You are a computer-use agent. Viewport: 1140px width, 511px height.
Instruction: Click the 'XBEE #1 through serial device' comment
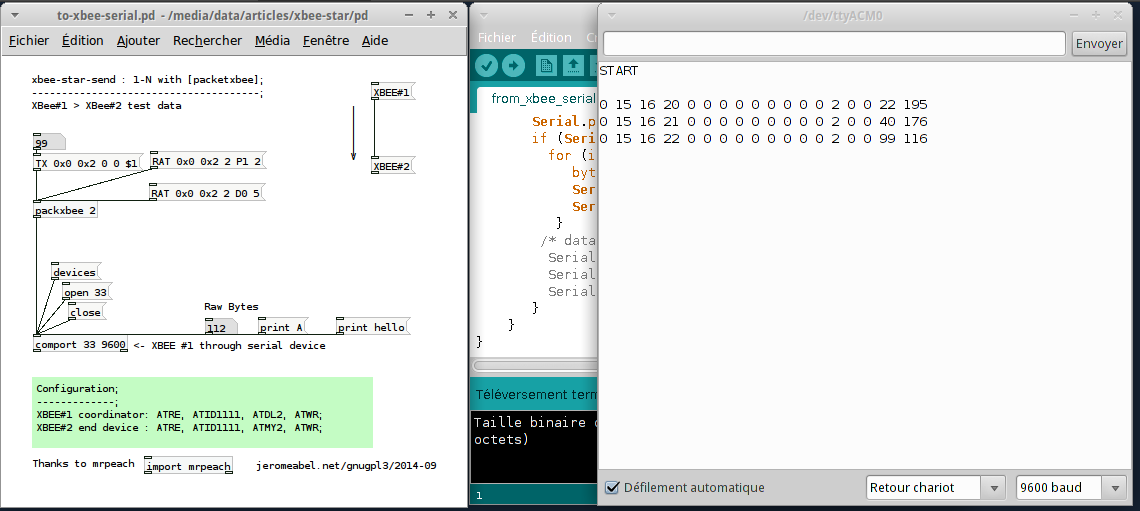click(238, 345)
